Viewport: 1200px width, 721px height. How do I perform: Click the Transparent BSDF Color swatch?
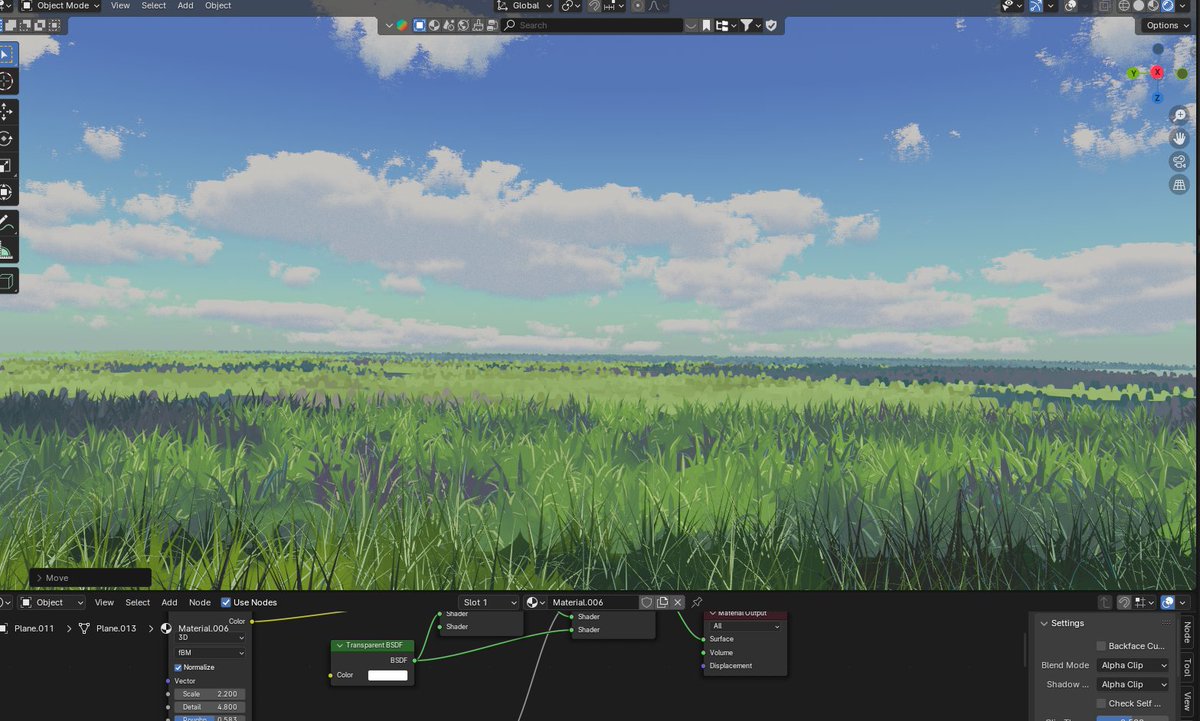(388, 675)
